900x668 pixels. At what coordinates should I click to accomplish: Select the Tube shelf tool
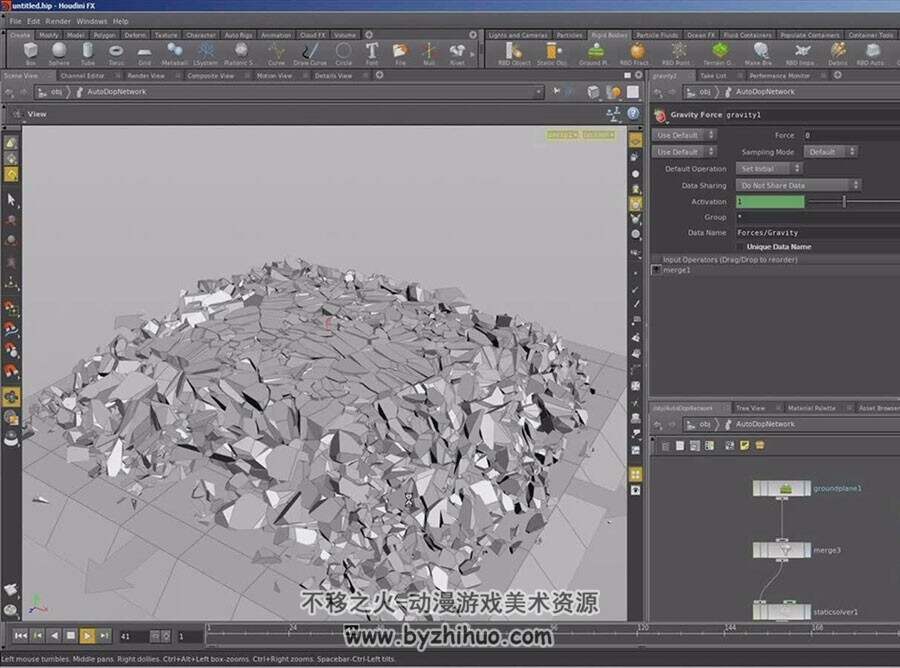point(87,54)
